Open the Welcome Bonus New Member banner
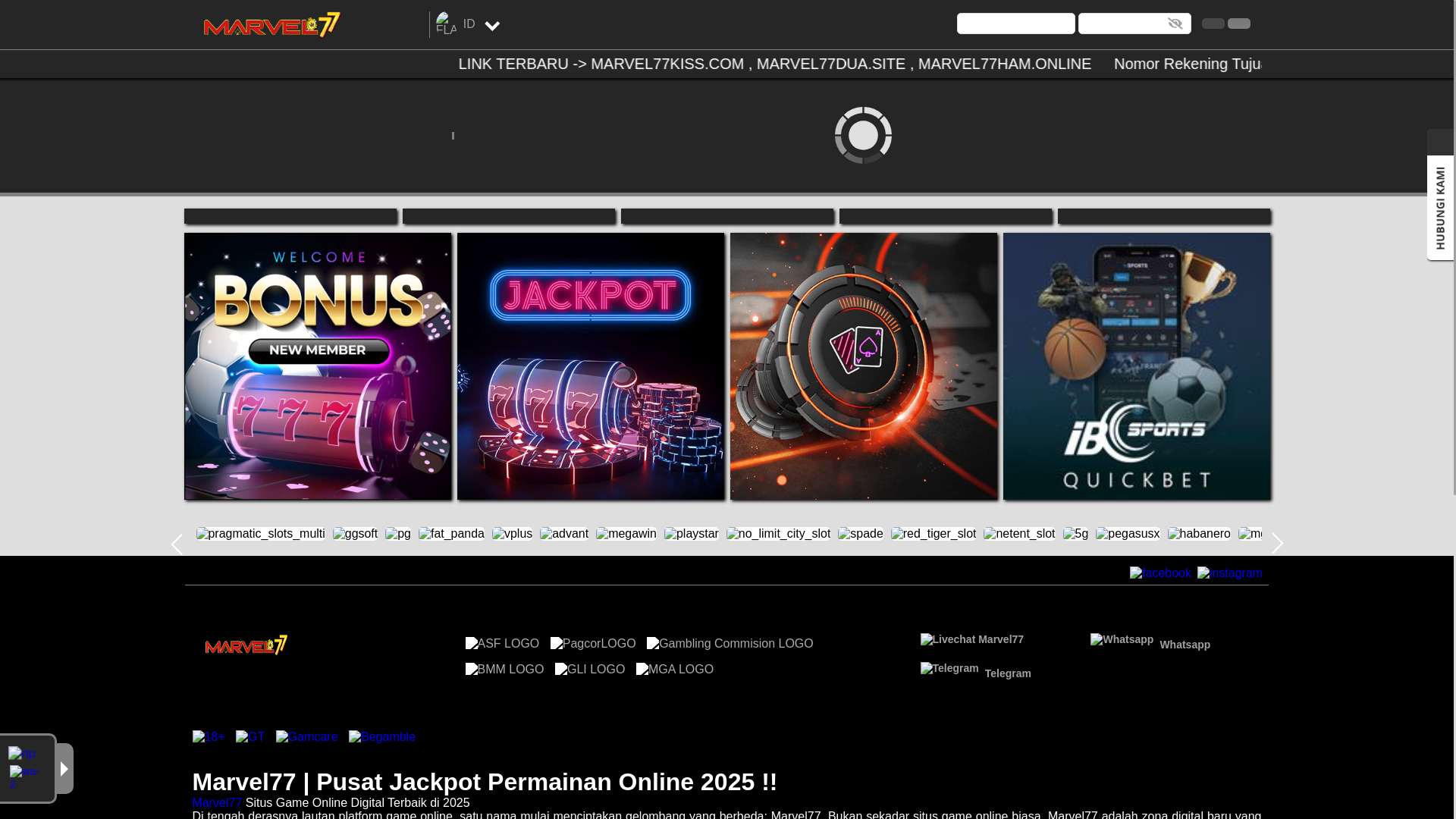The image size is (1456, 819). [318, 366]
